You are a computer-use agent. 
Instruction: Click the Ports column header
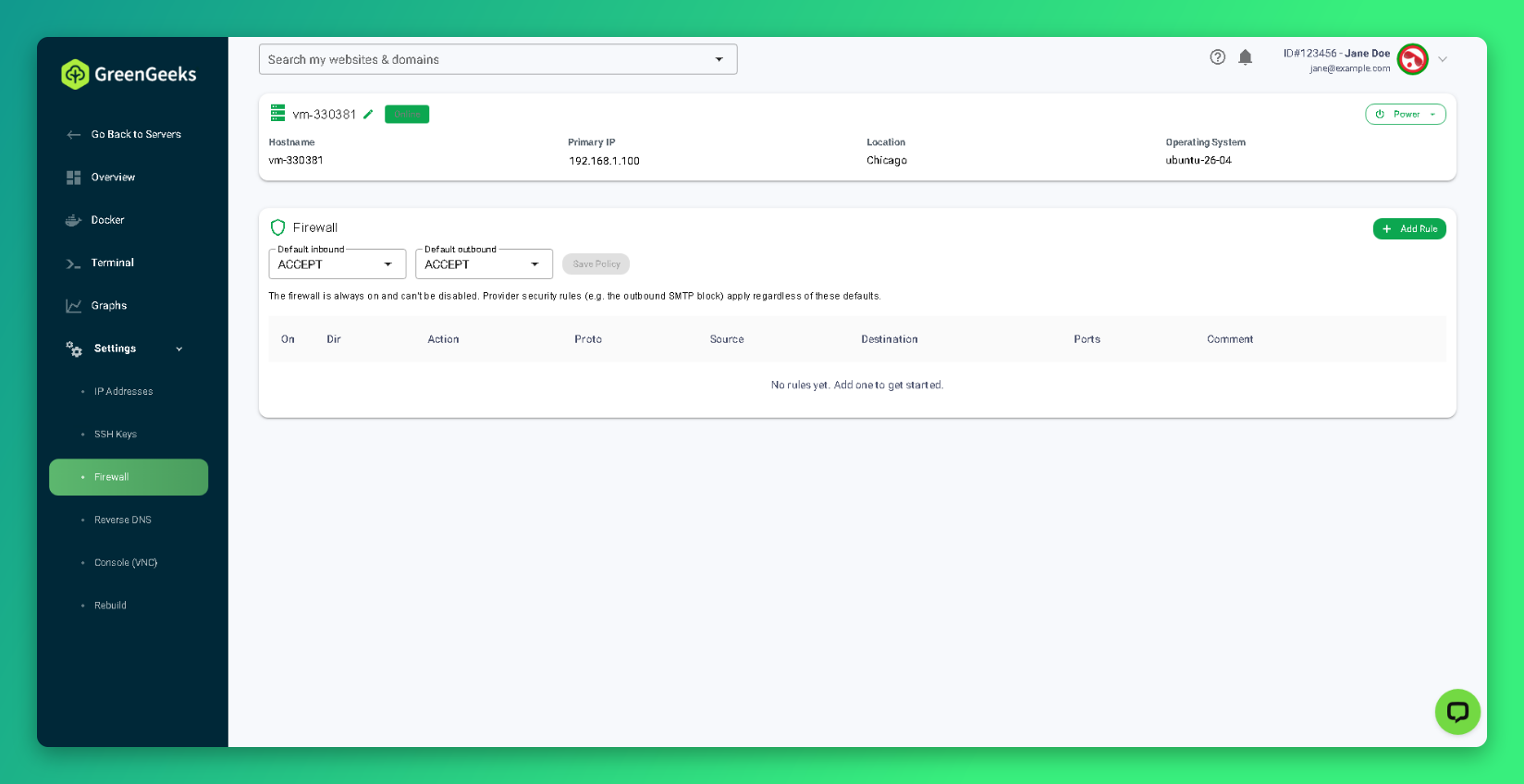pyautogui.click(x=1087, y=339)
